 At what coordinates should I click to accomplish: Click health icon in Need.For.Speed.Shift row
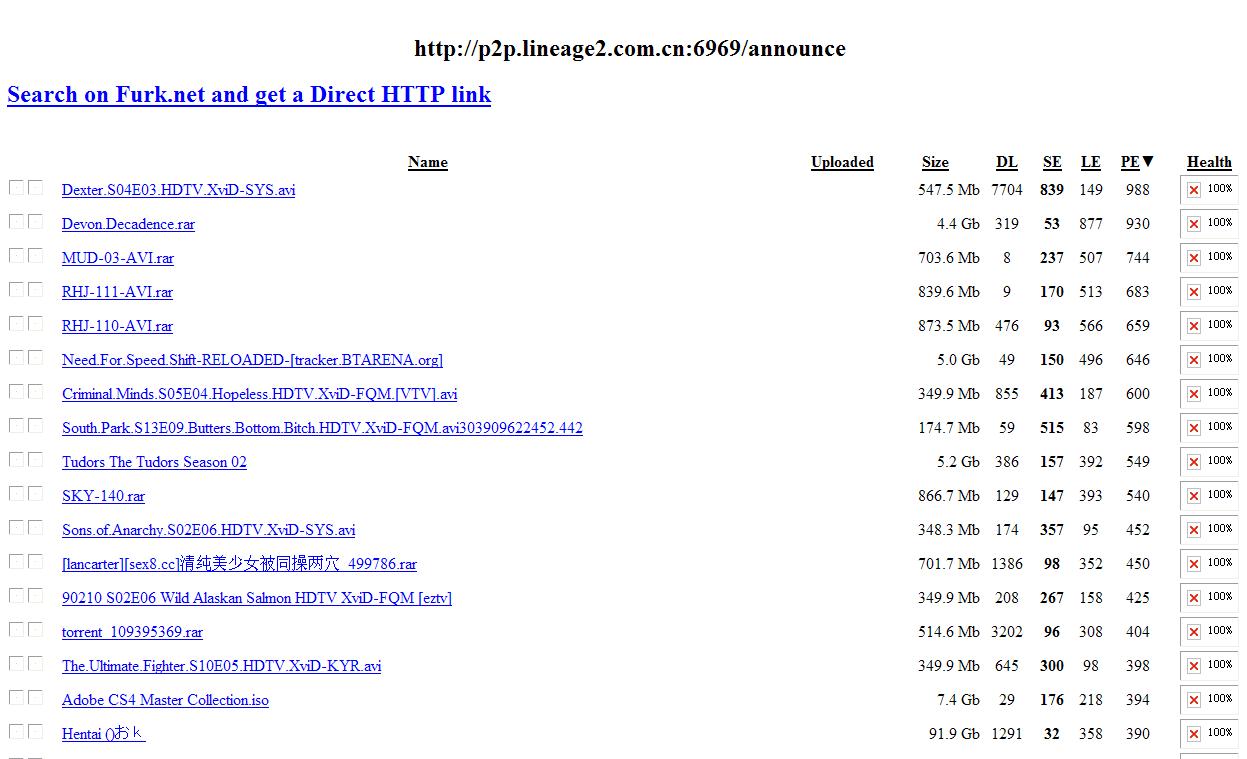(1193, 360)
